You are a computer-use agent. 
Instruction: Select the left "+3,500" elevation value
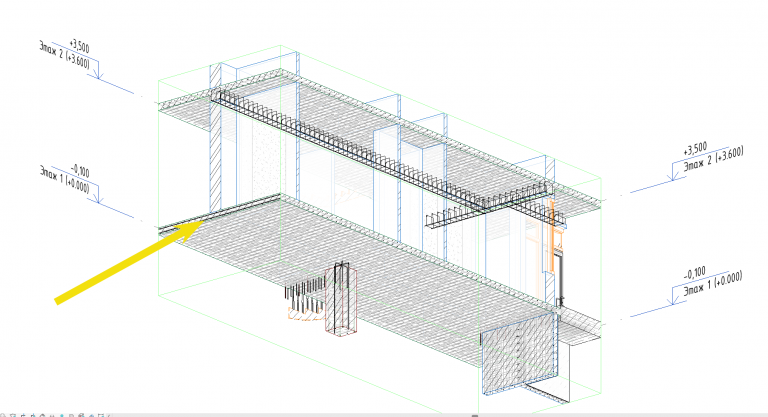click(79, 47)
